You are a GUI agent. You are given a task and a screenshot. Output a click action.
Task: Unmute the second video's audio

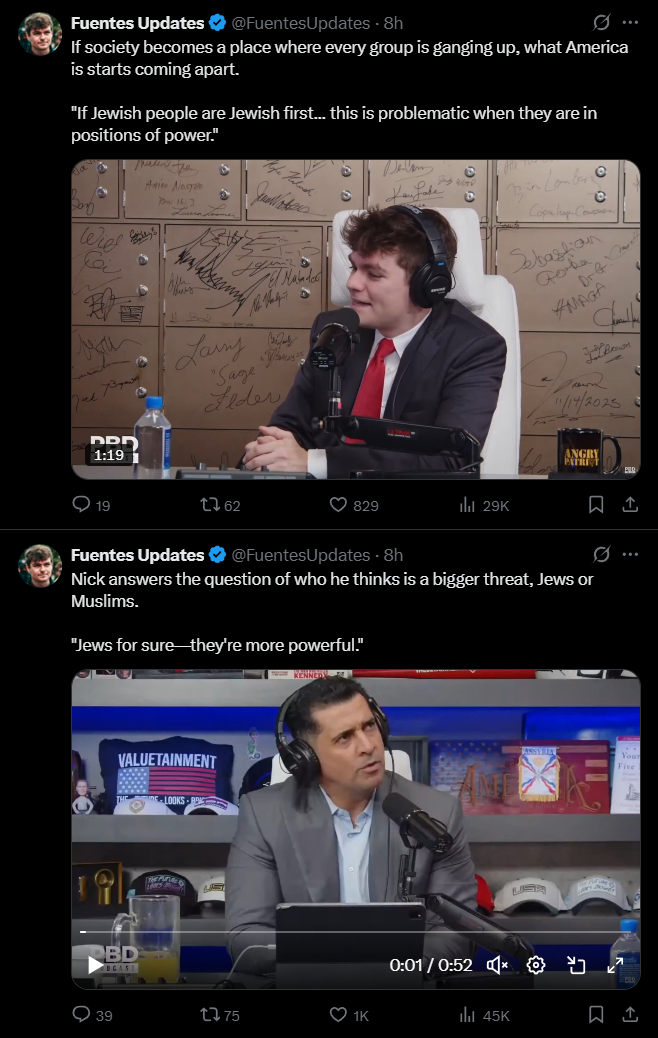click(x=497, y=965)
